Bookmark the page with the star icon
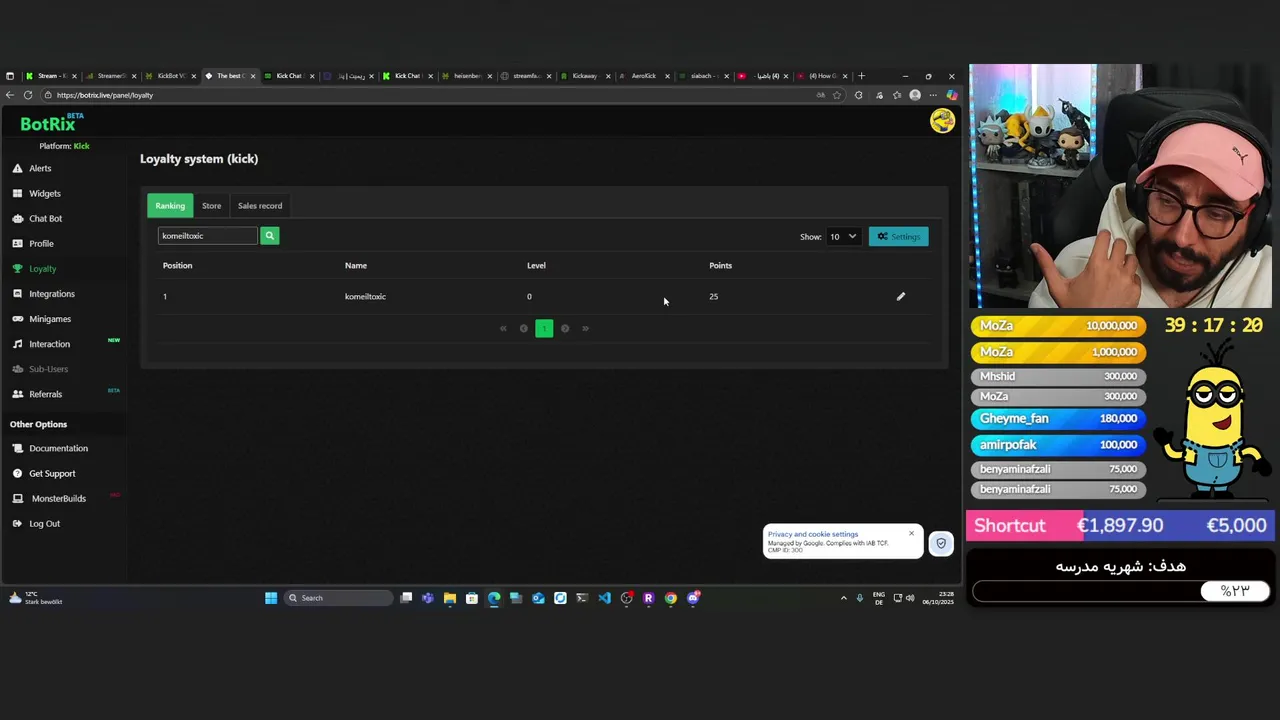Viewport: 1280px width, 720px height. 837,95
